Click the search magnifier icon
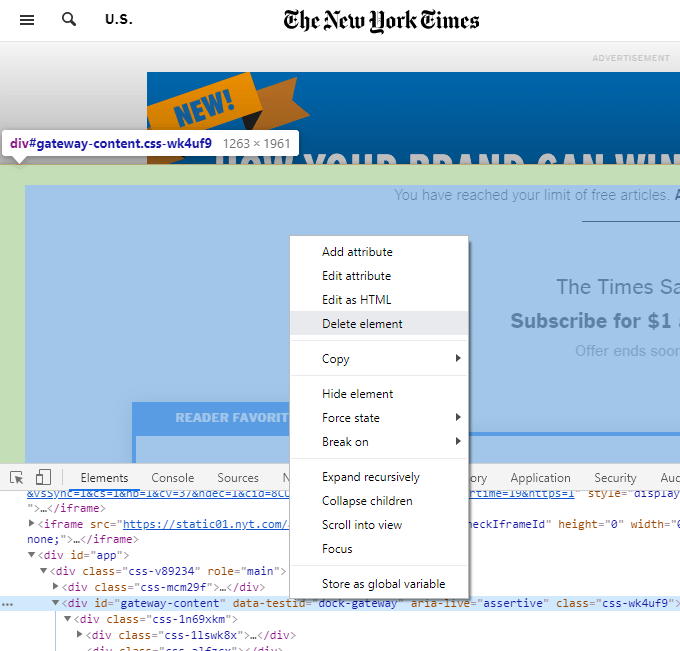The width and height of the screenshot is (680, 651). click(x=69, y=20)
